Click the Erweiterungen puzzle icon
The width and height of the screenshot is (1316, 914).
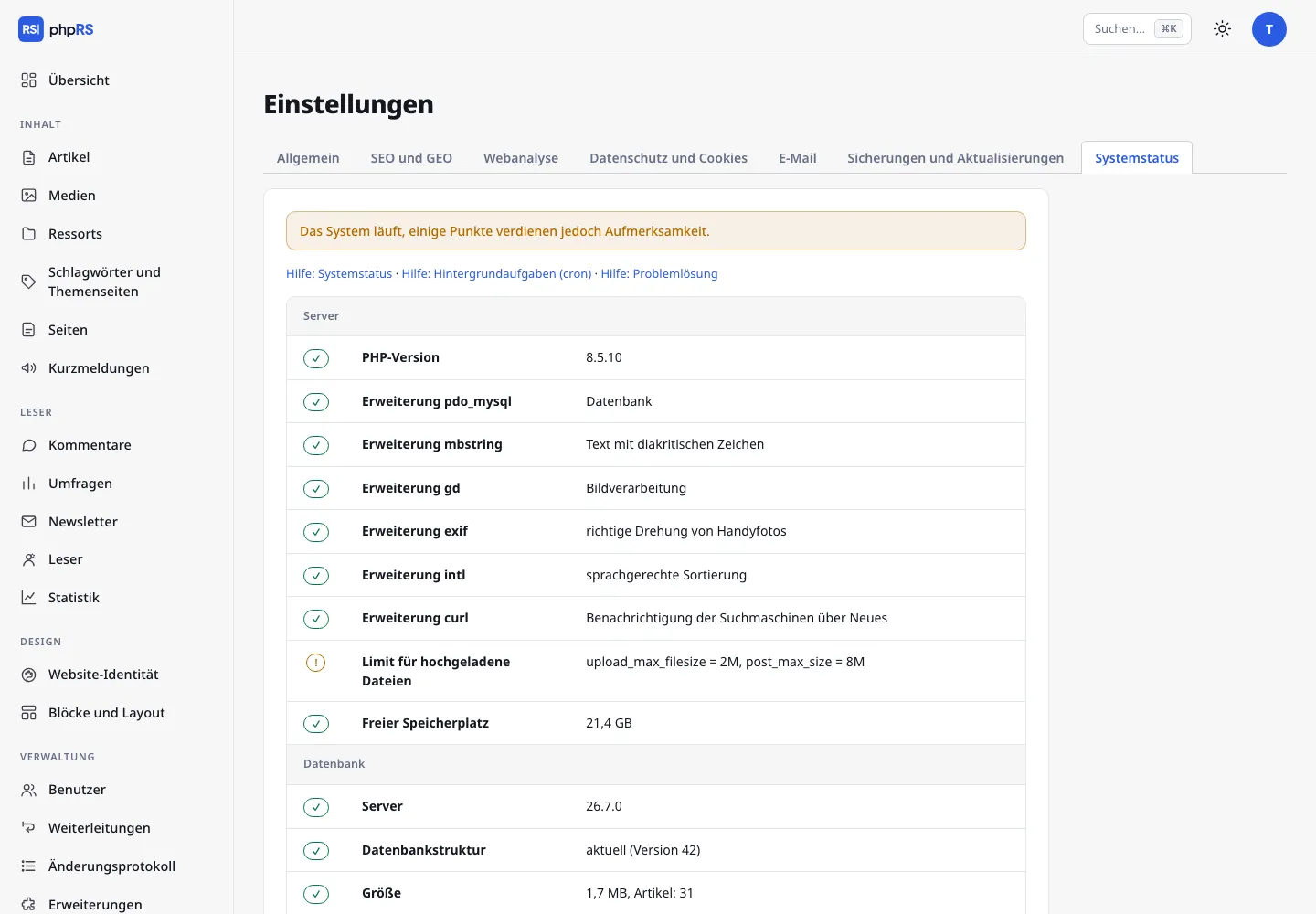(x=29, y=905)
